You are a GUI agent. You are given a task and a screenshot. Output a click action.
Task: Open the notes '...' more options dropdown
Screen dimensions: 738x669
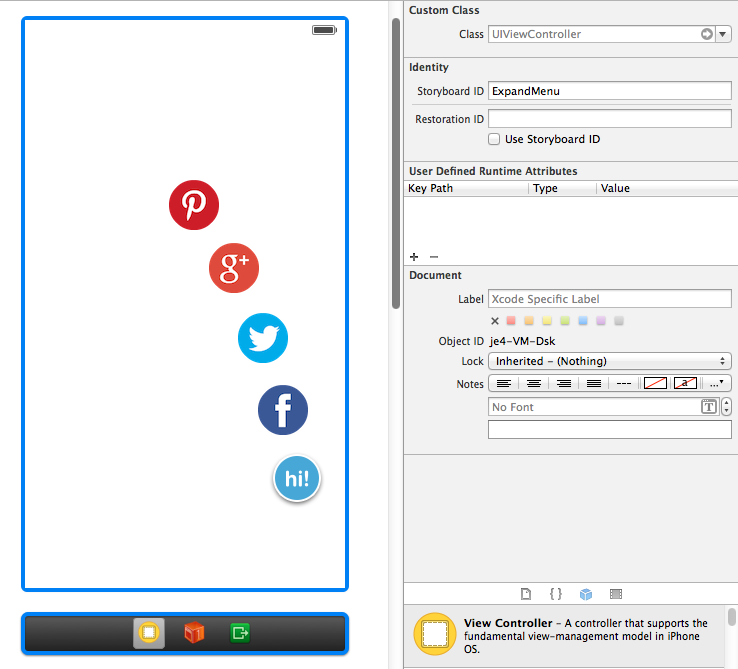pos(716,384)
